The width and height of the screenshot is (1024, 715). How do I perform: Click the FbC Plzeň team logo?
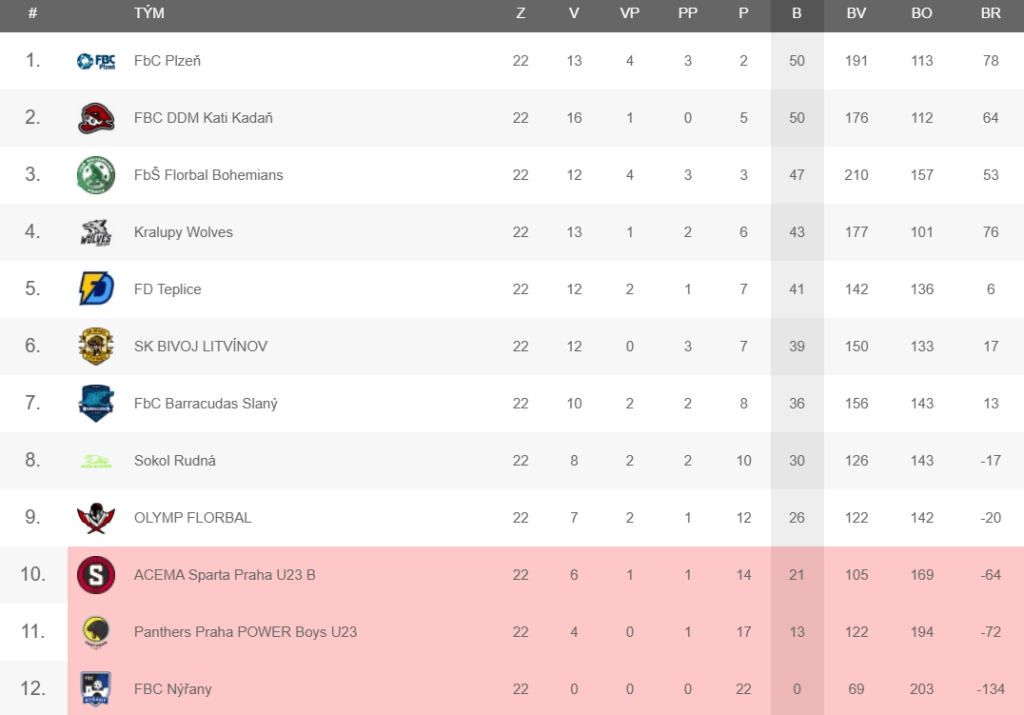click(96, 61)
